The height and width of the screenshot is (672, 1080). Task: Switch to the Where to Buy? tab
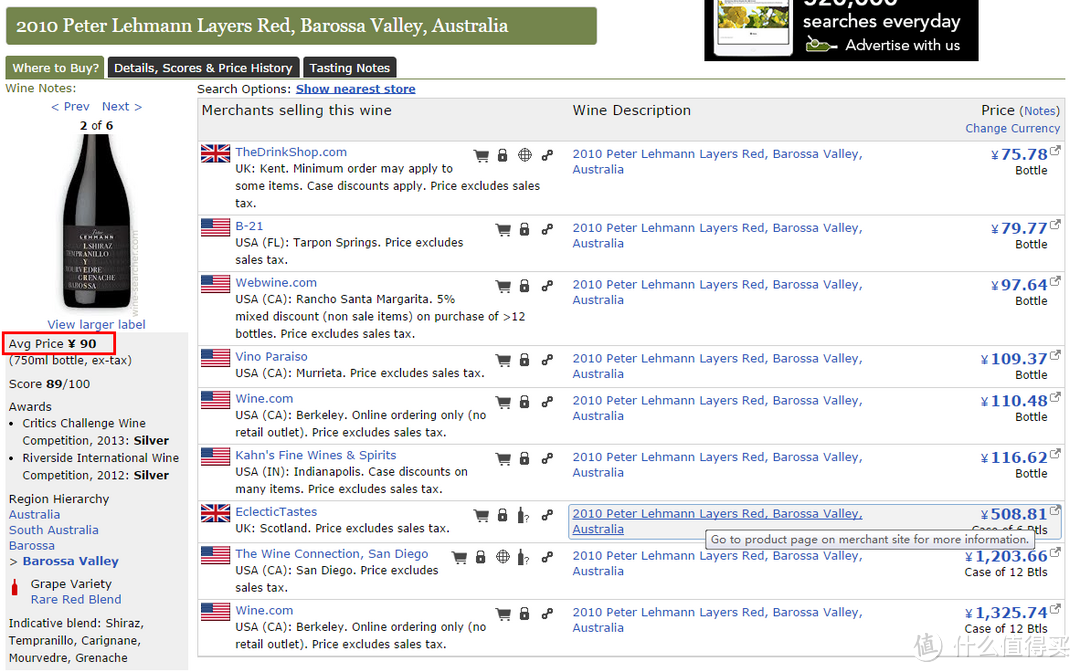55,67
